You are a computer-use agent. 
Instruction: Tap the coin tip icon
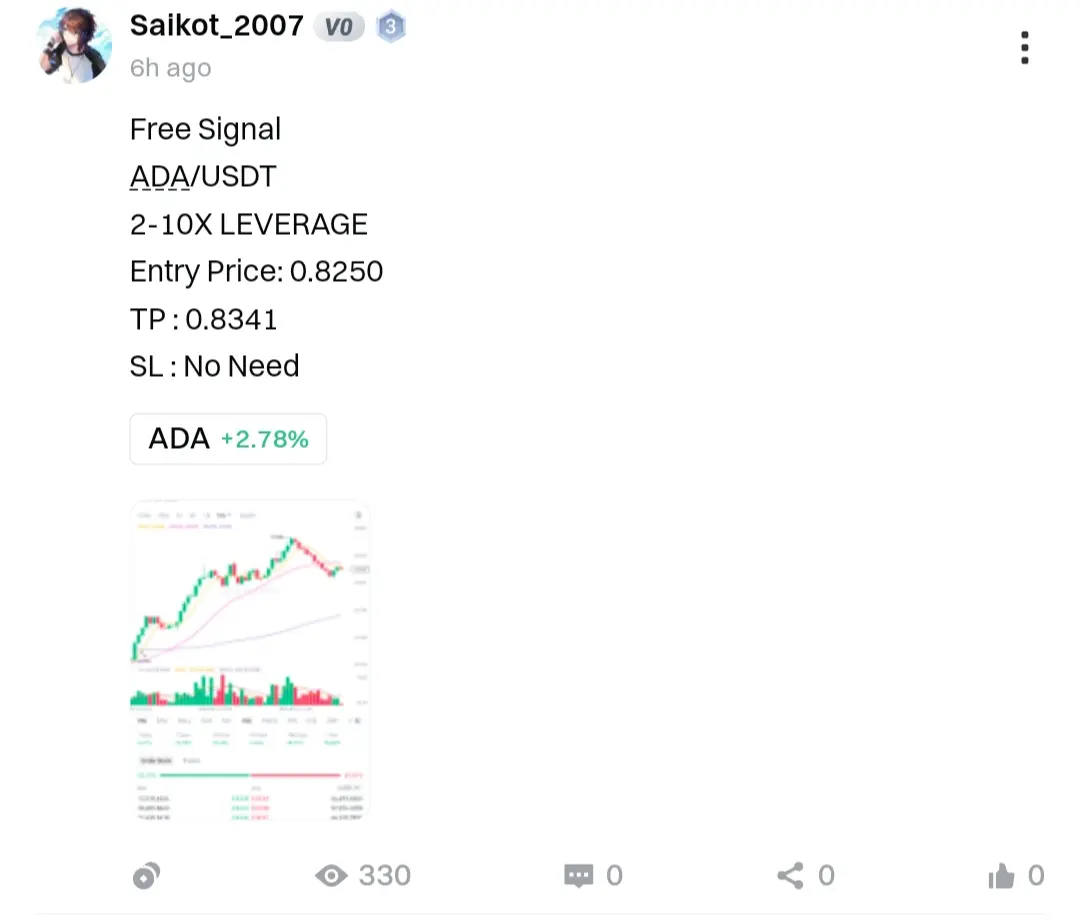146,876
